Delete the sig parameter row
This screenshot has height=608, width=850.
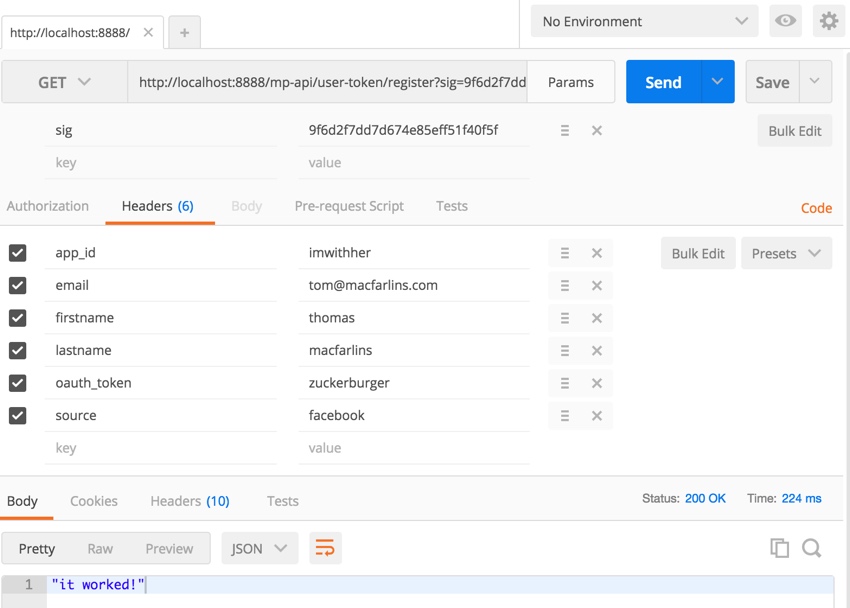click(597, 130)
